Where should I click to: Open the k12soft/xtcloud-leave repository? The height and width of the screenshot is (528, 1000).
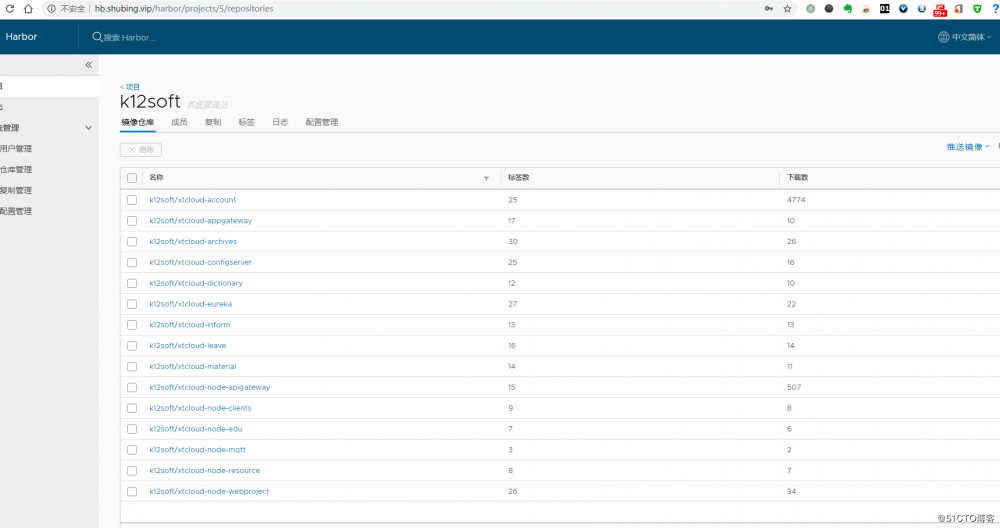coord(188,346)
